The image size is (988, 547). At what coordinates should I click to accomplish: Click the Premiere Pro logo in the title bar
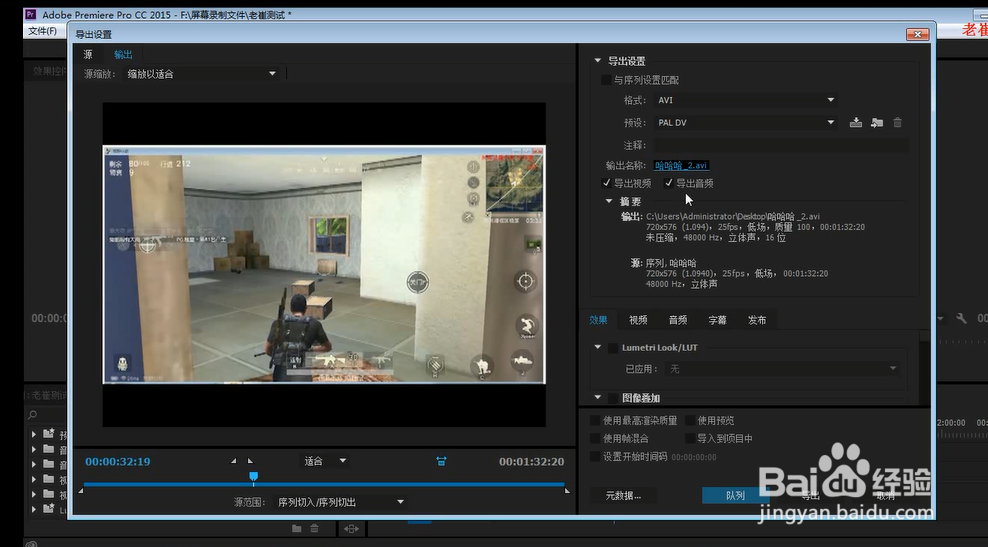[x=30, y=14]
